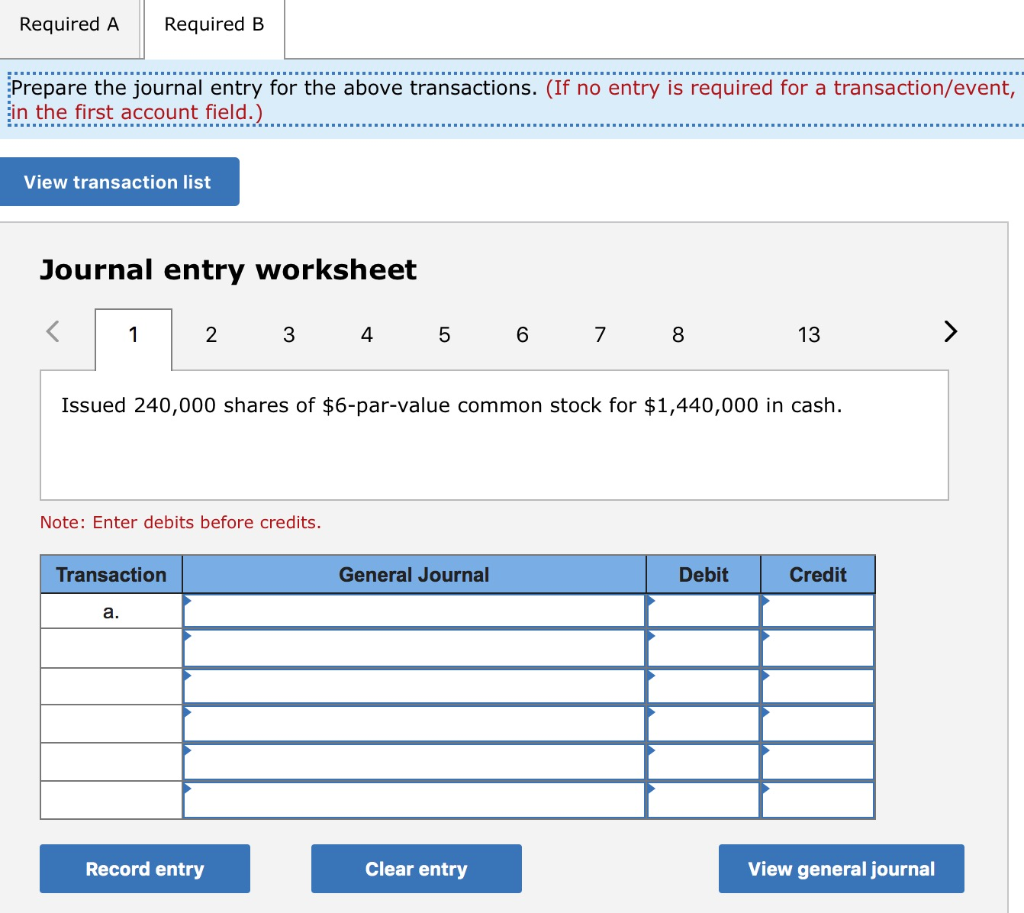Click the Credit field in row a.
The image size is (1024, 913).
pos(818,611)
